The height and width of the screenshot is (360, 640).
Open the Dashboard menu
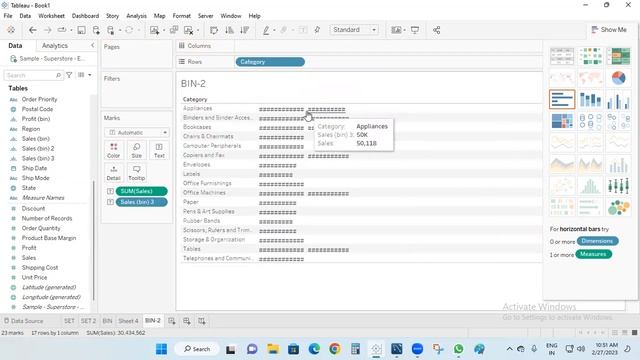pyautogui.click(x=85, y=16)
